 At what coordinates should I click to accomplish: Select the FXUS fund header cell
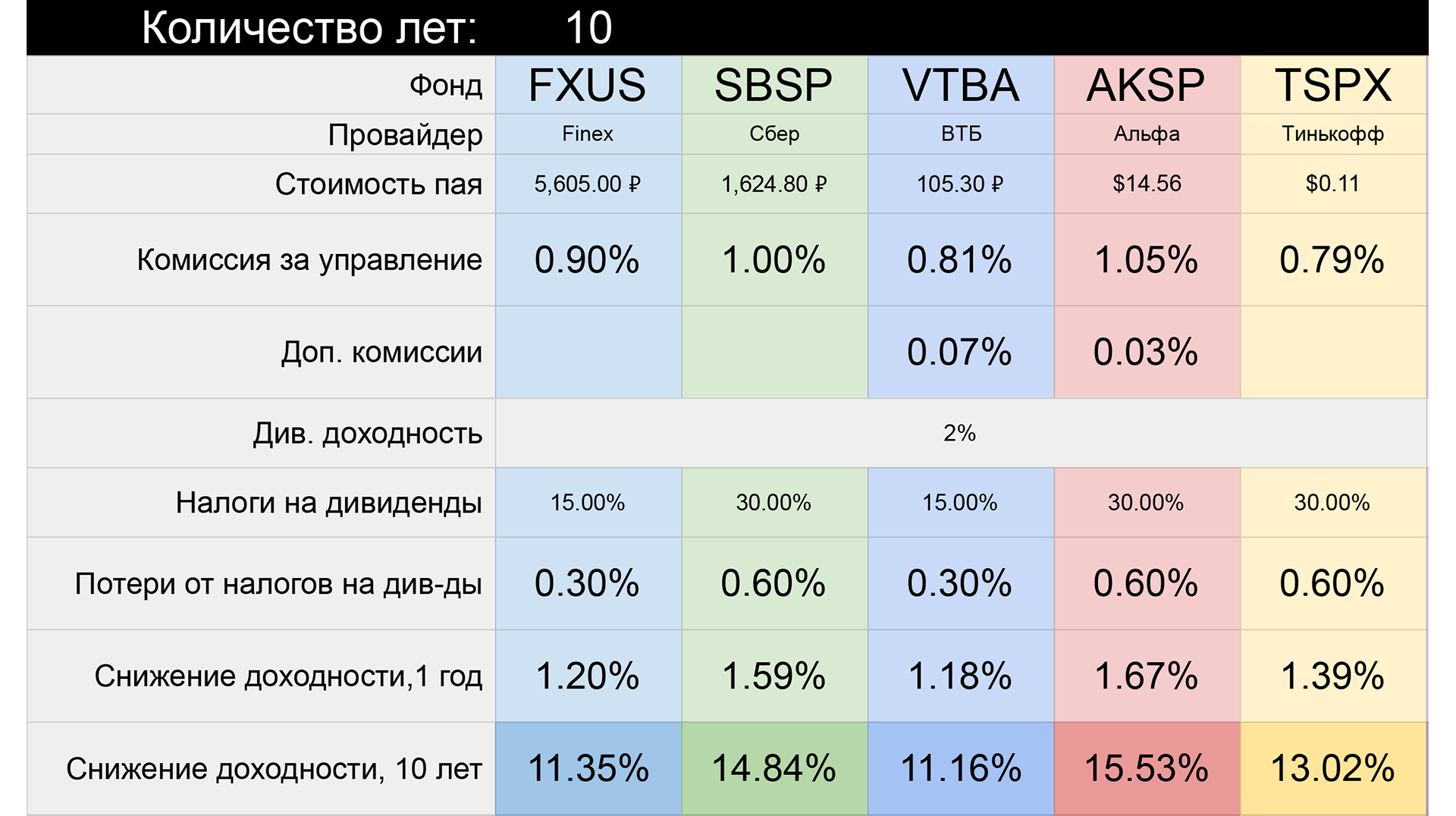(x=588, y=85)
